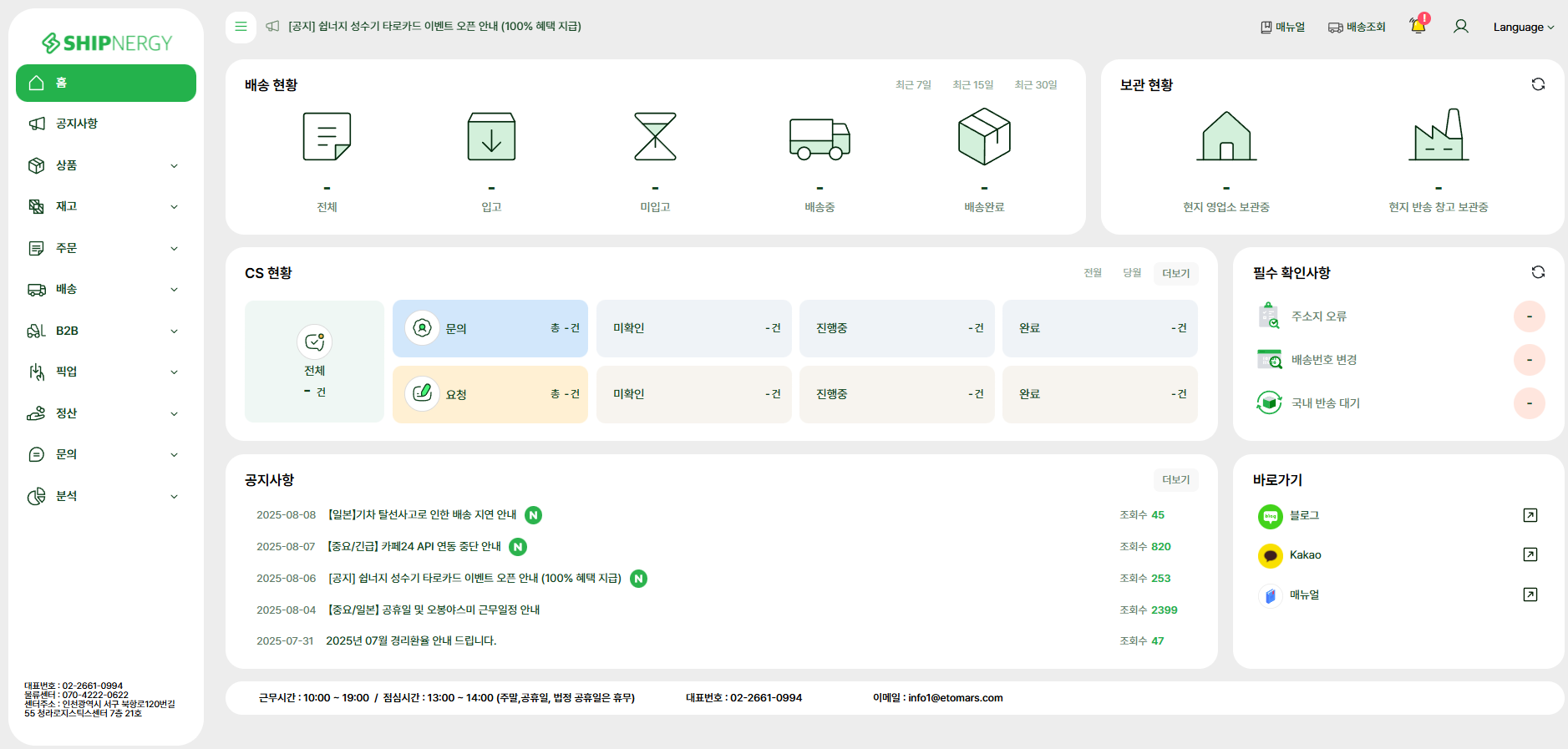Open the Kakao external link icon

pos(1530,554)
